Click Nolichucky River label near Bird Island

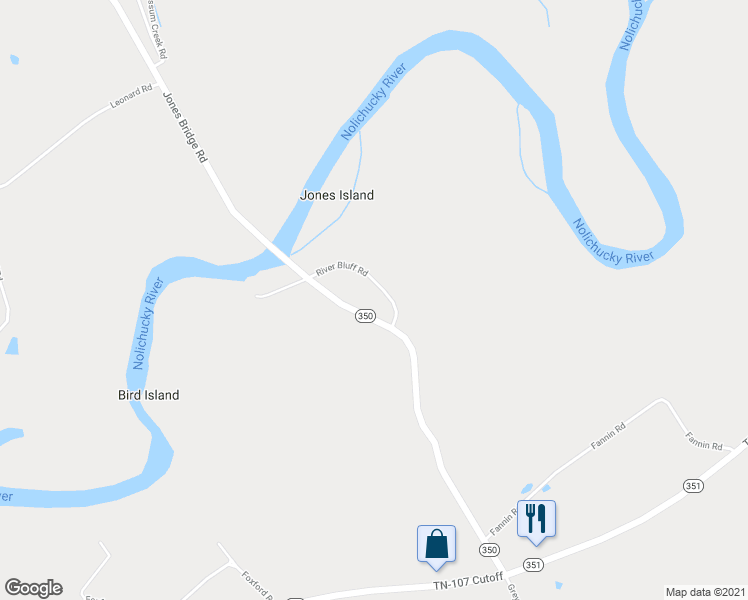148,323
